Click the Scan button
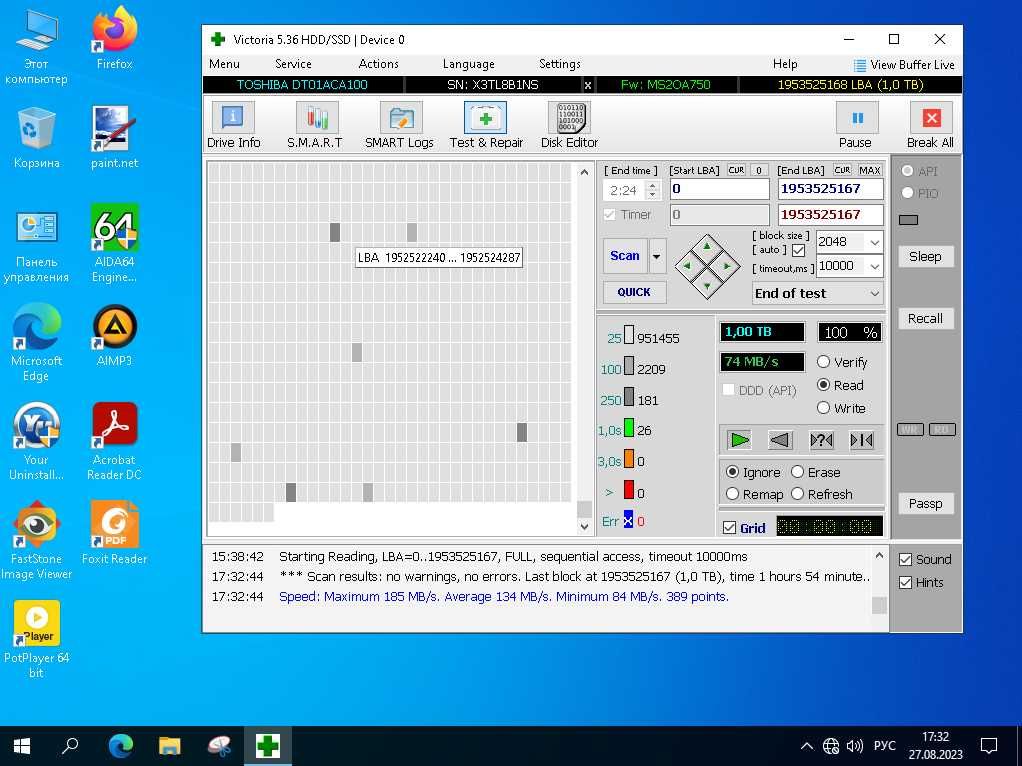 coord(625,256)
